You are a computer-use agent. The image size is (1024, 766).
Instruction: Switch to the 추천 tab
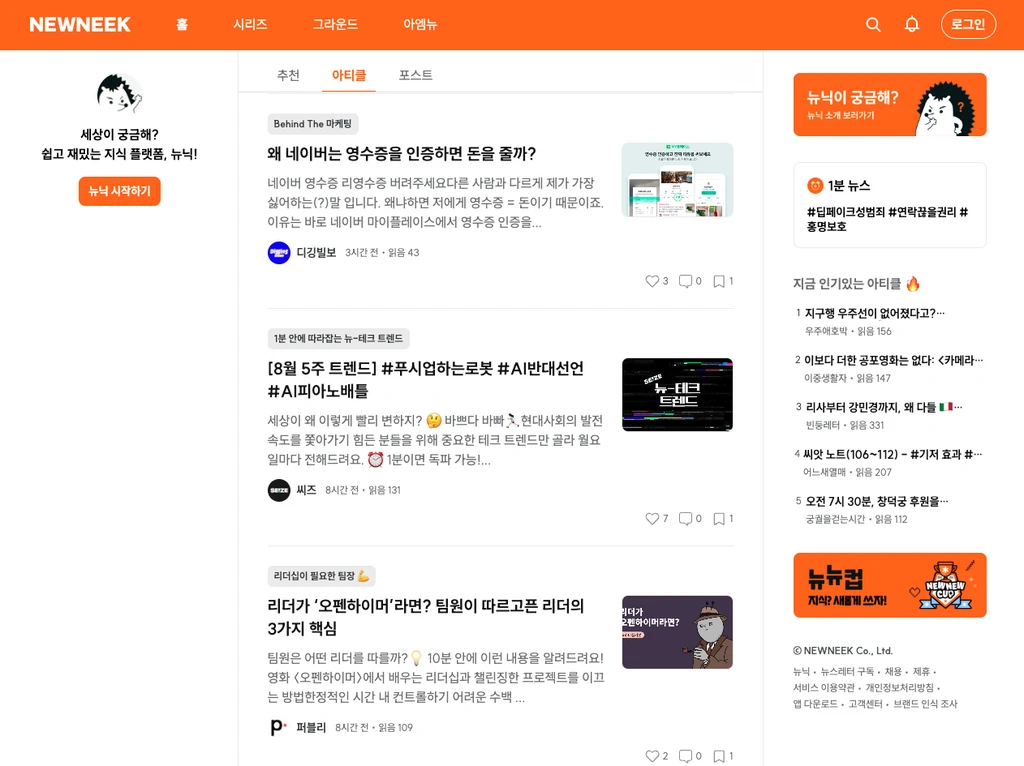tap(288, 75)
